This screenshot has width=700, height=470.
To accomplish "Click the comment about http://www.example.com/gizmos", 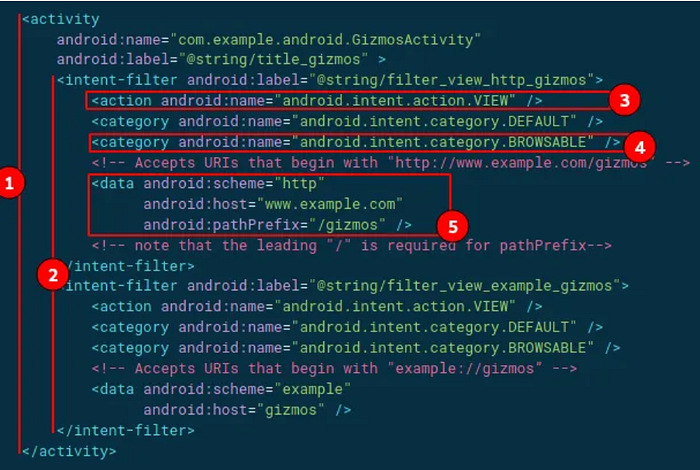I will pos(391,163).
